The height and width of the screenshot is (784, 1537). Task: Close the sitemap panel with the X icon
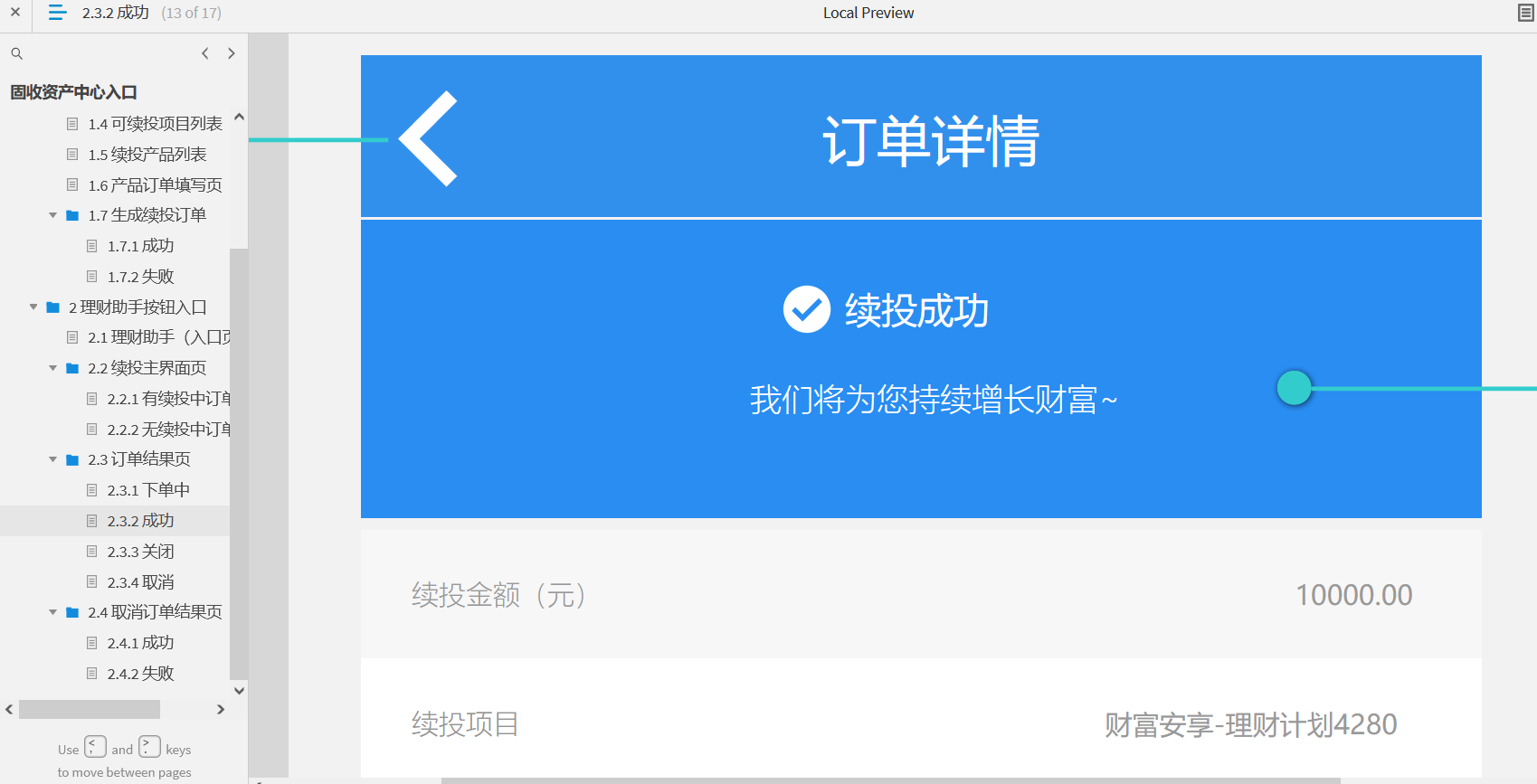[15, 13]
